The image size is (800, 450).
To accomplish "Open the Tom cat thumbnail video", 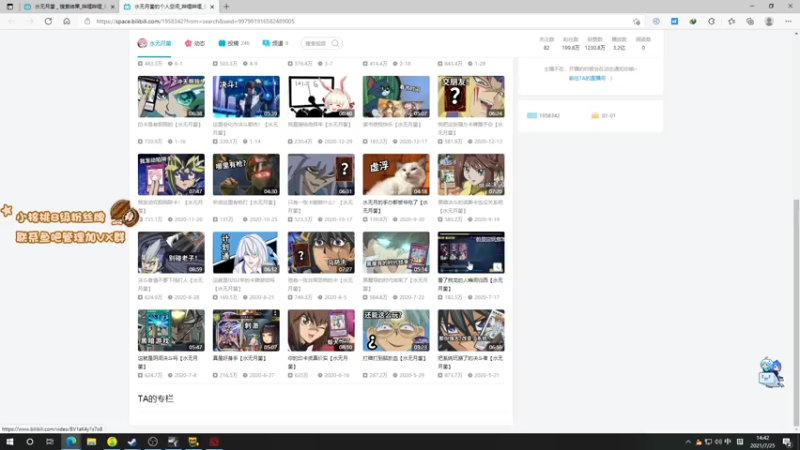I will point(396,97).
